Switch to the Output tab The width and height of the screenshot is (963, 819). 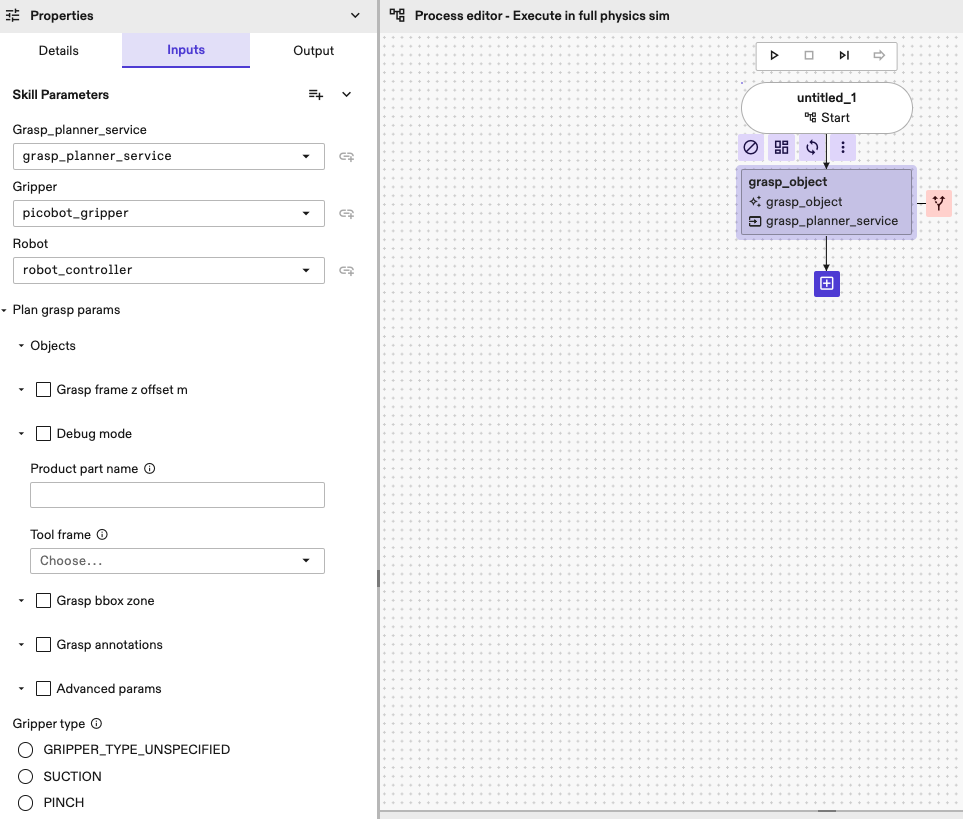click(x=313, y=51)
